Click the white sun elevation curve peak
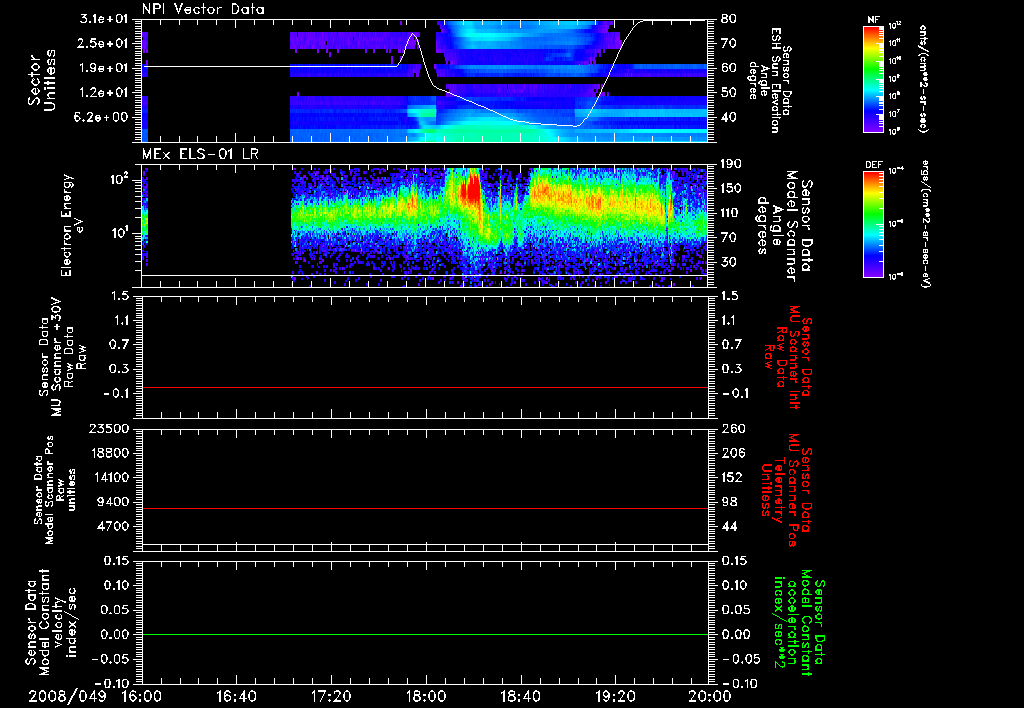 click(x=413, y=34)
